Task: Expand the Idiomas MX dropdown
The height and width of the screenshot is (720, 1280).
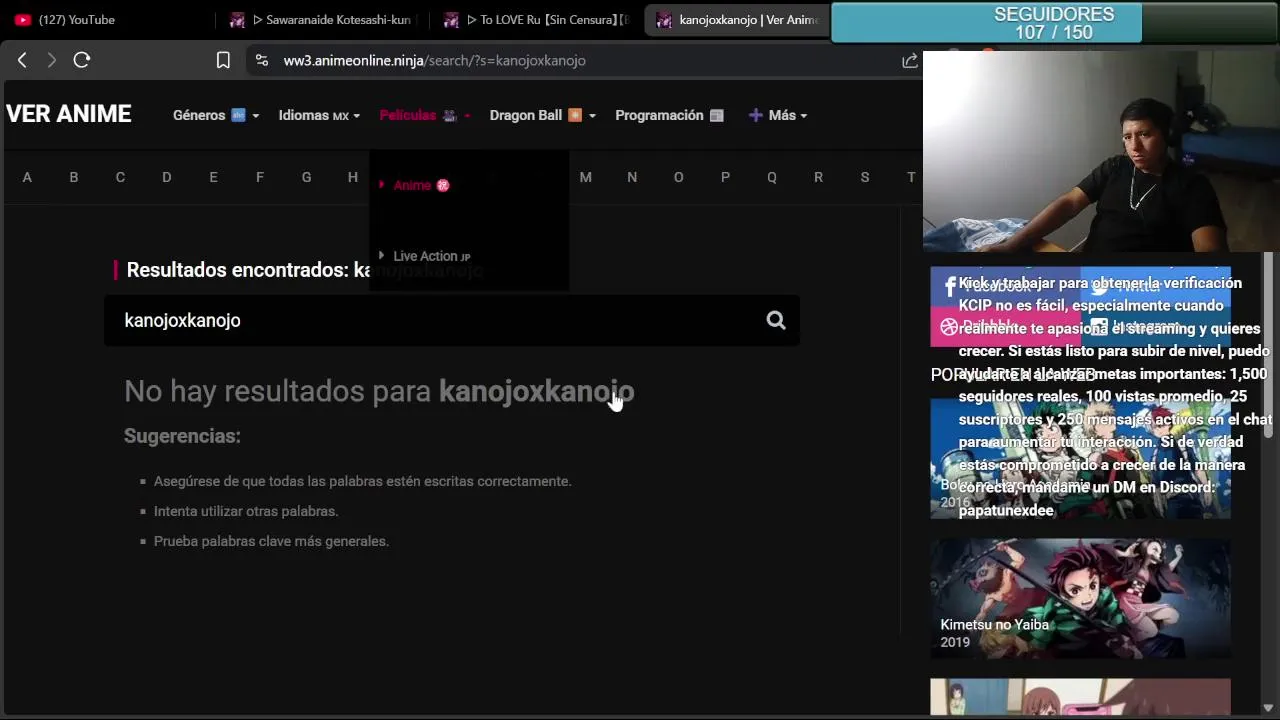Action: click(x=319, y=115)
